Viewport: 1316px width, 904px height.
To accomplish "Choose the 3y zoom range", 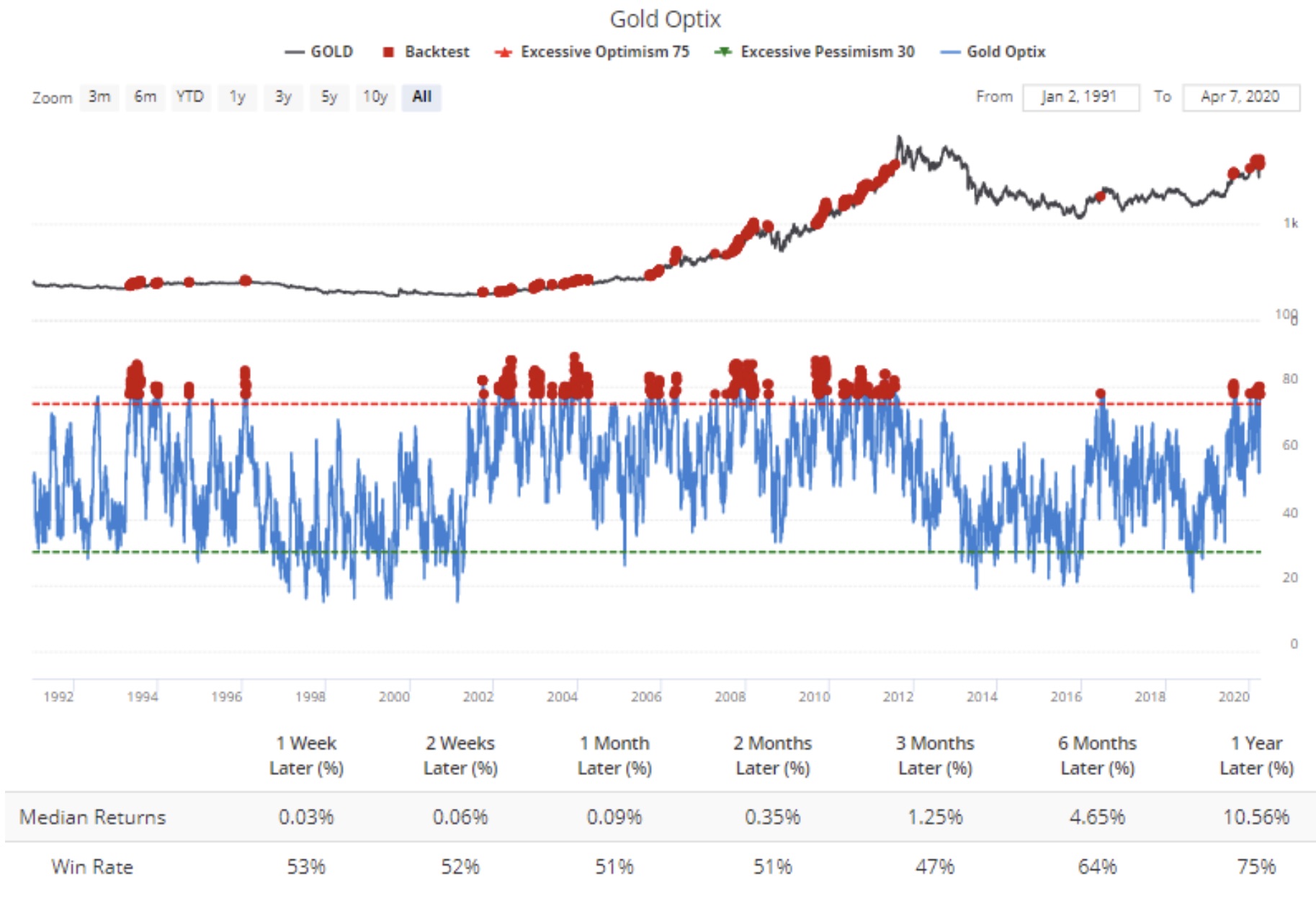I will click(x=283, y=97).
